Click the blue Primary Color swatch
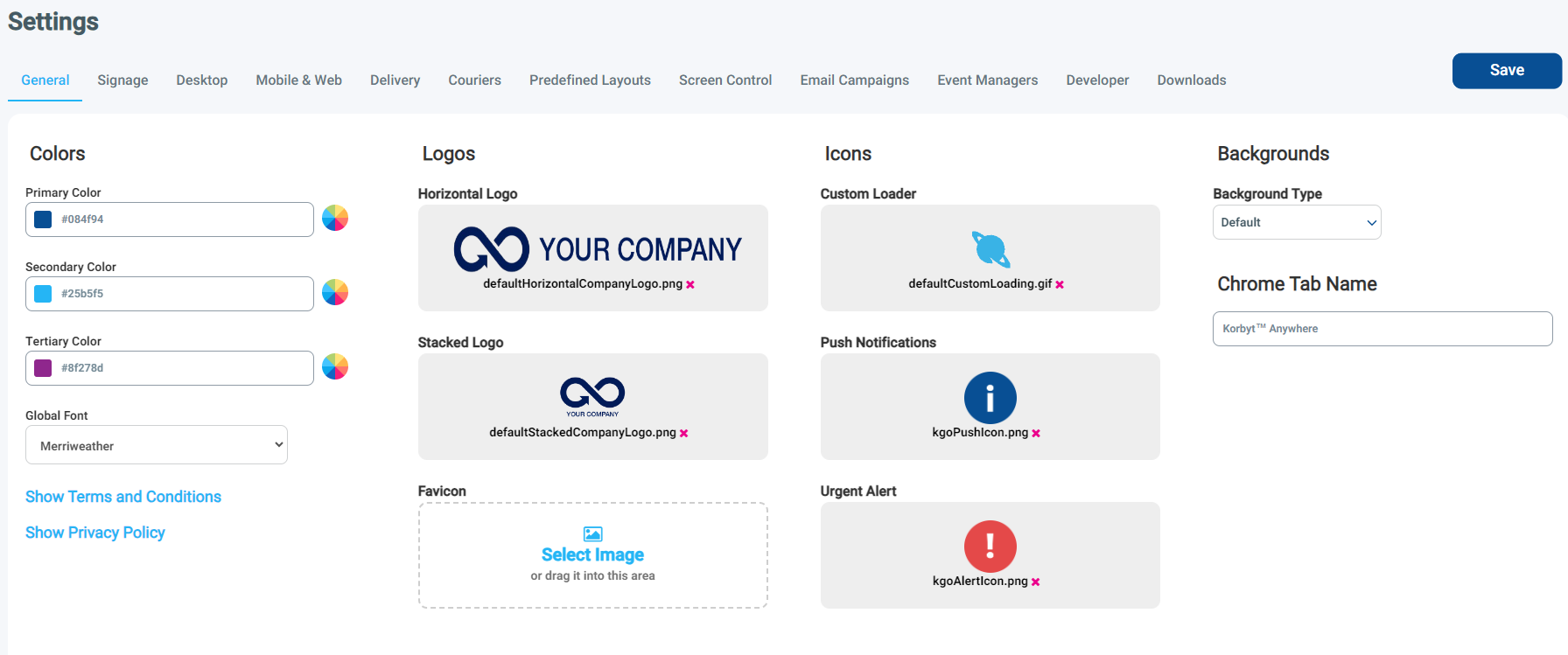The width and height of the screenshot is (1568, 655). pyautogui.click(x=43, y=219)
